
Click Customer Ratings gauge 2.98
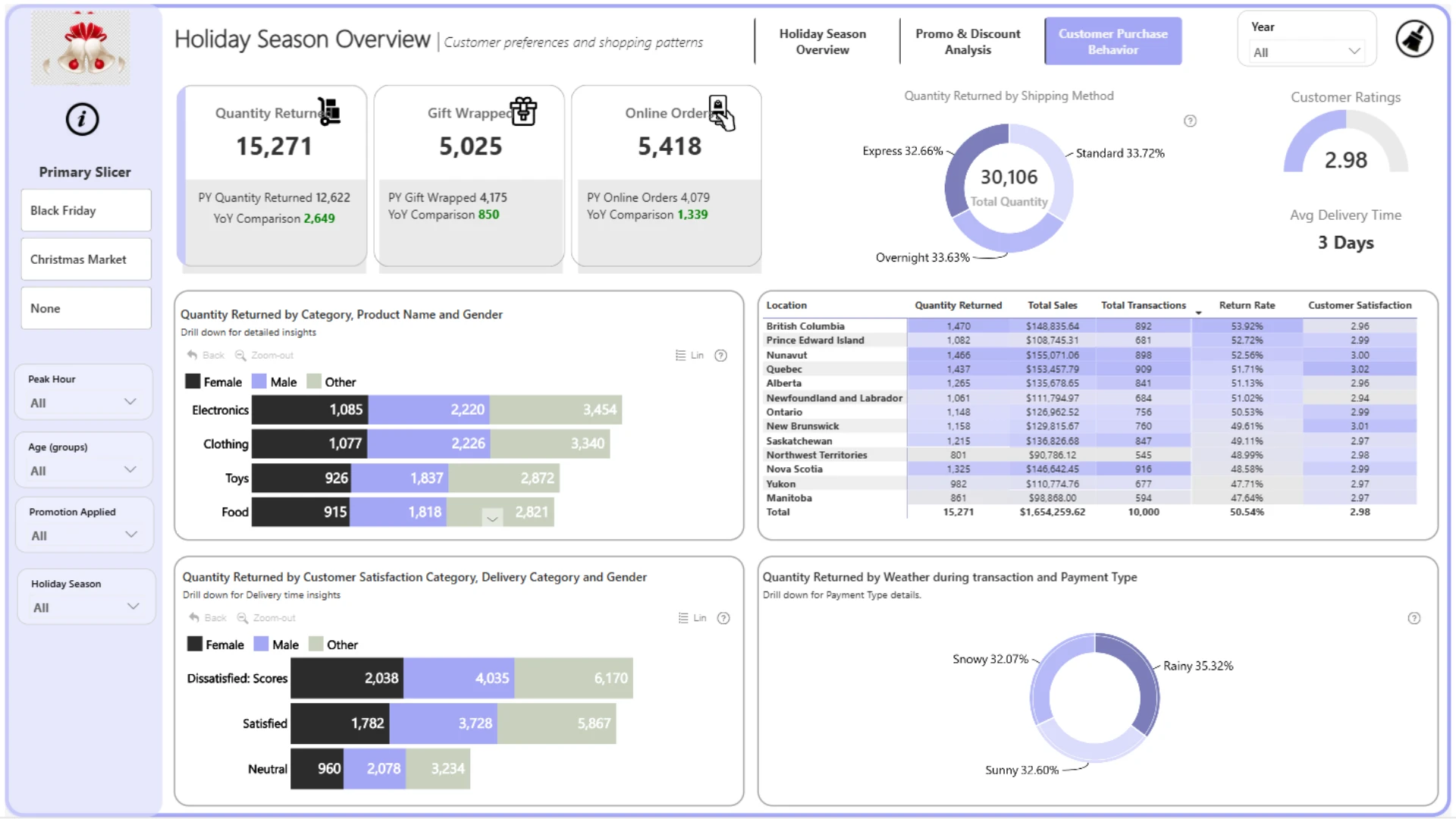(x=1345, y=142)
